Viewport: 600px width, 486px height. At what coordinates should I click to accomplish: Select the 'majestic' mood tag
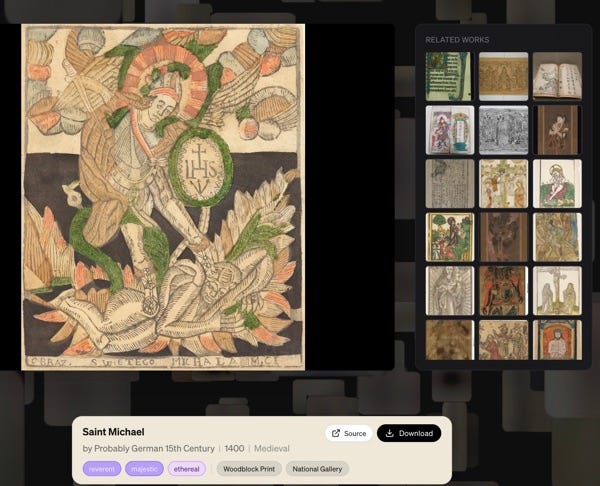(144, 469)
